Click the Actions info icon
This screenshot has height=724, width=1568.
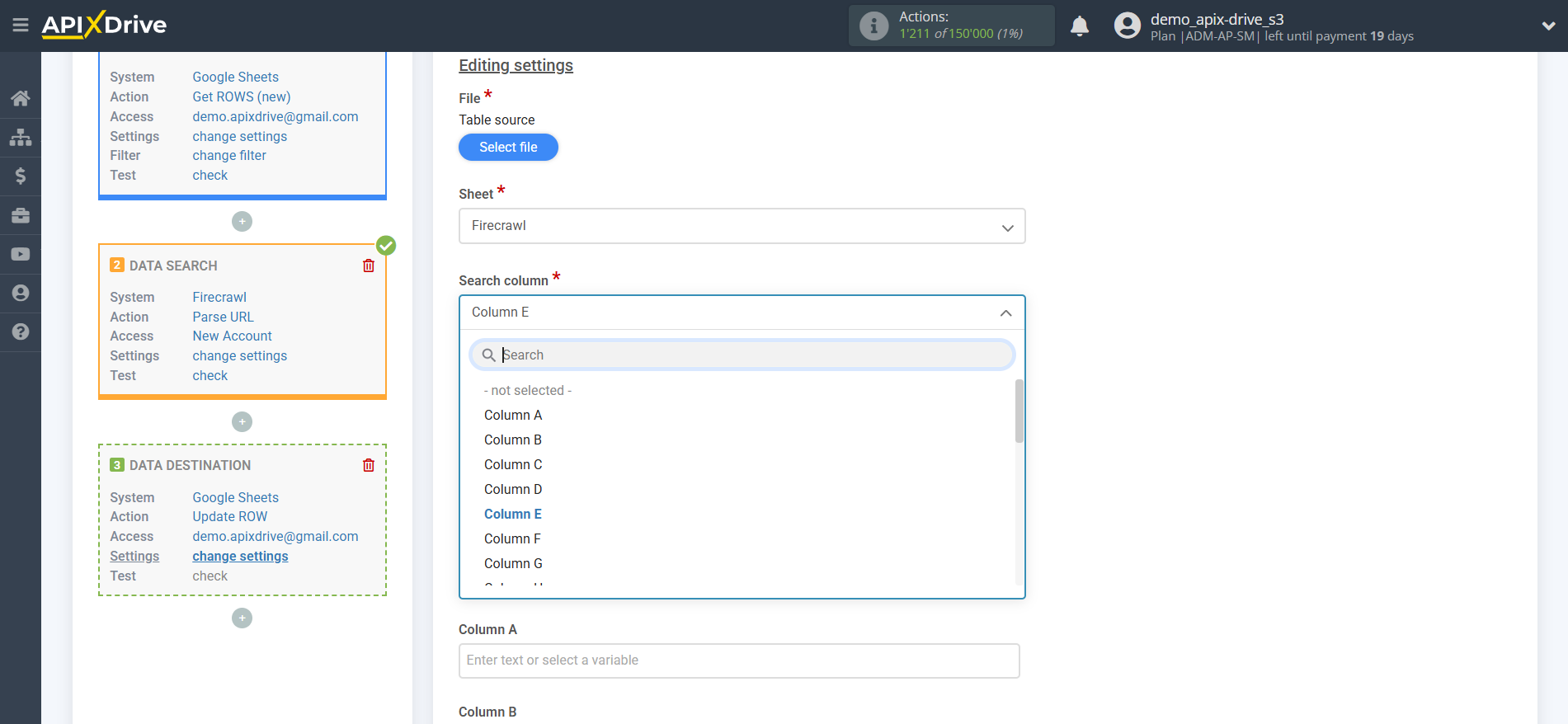[873, 26]
